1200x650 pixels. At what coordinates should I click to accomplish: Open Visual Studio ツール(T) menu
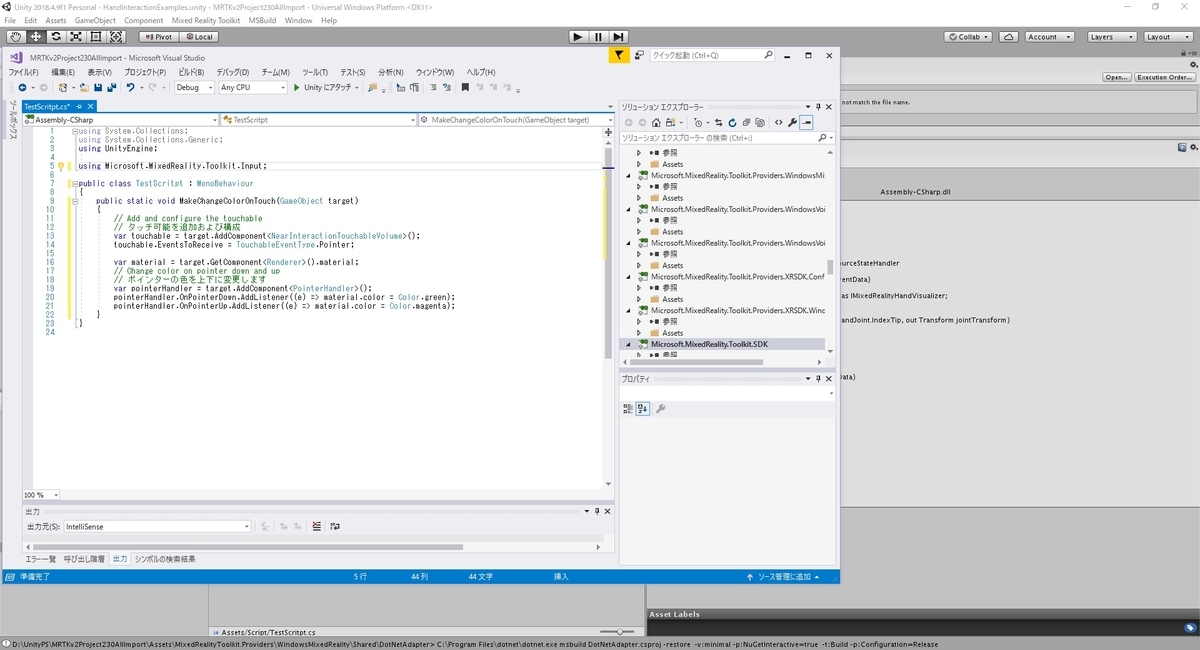click(x=315, y=72)
